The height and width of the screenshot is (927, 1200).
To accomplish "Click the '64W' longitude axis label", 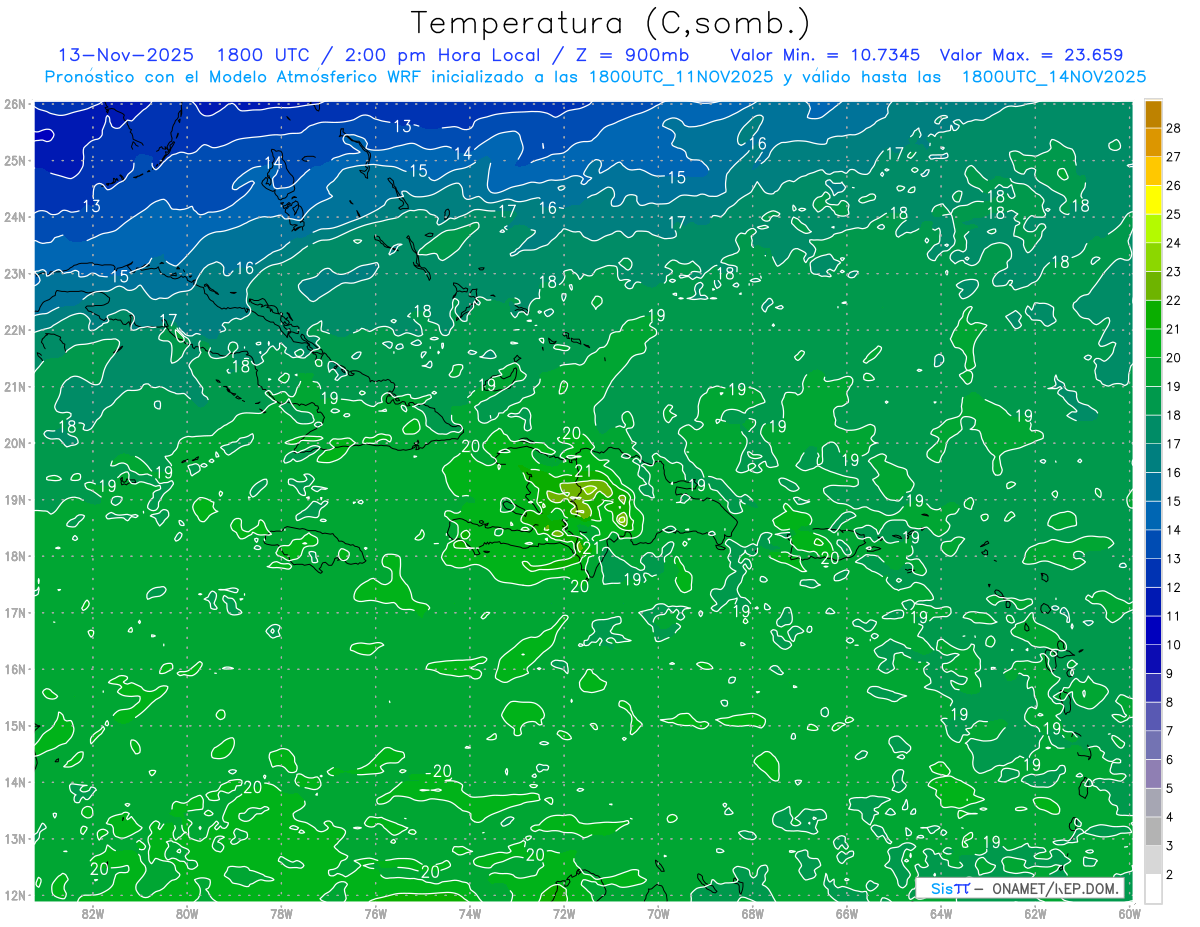I will [941, 913].
